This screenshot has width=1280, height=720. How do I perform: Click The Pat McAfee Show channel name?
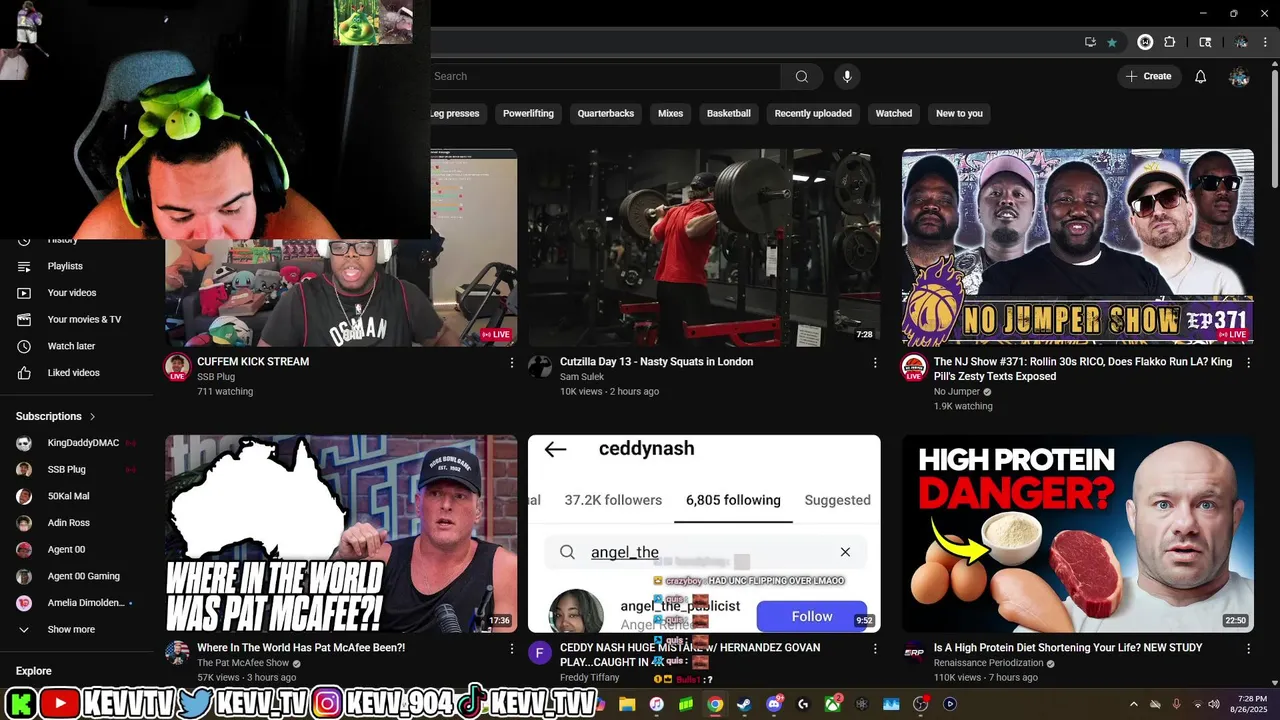click(243, 663)
